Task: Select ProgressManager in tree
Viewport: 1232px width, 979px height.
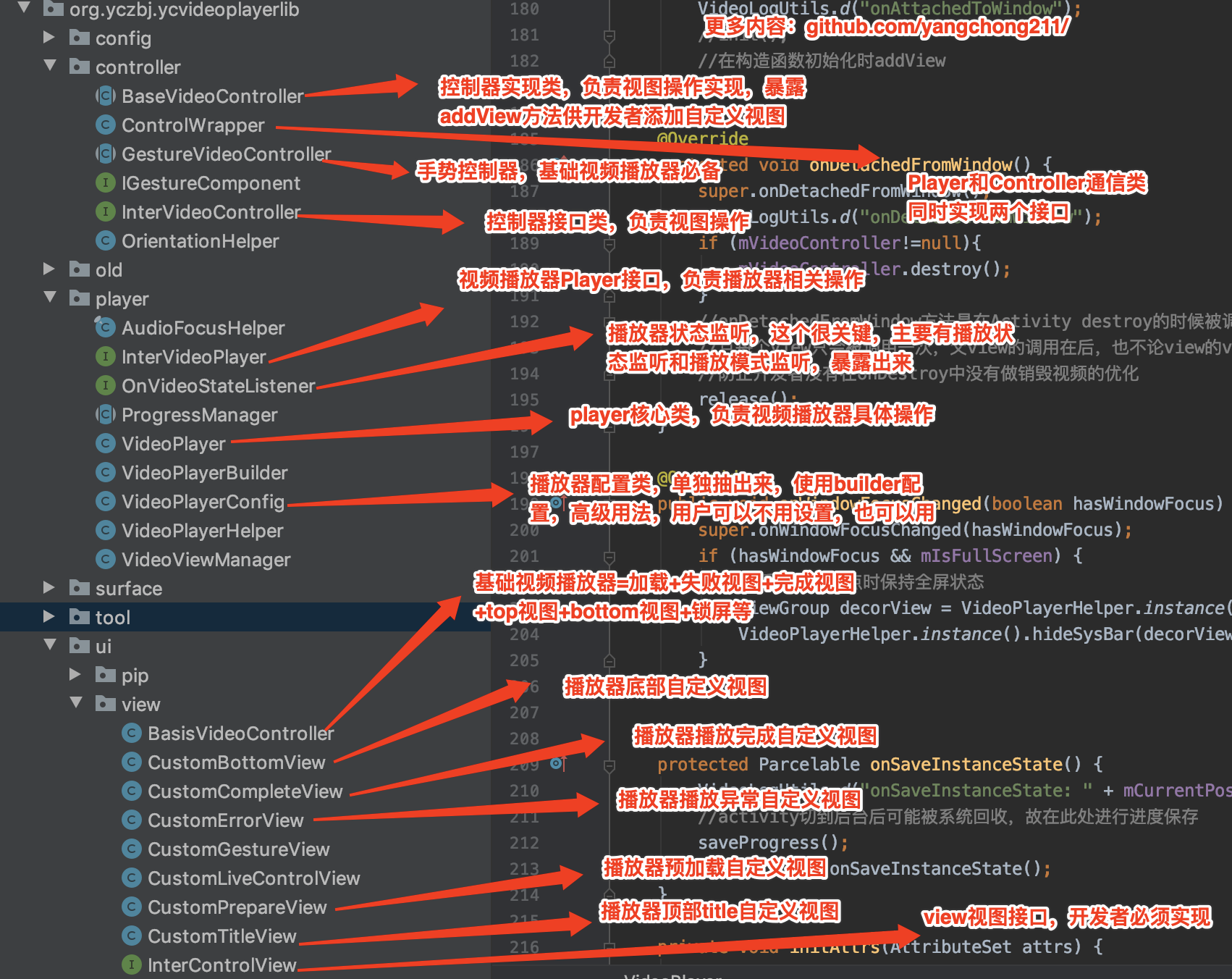Action: pos(200,414)
